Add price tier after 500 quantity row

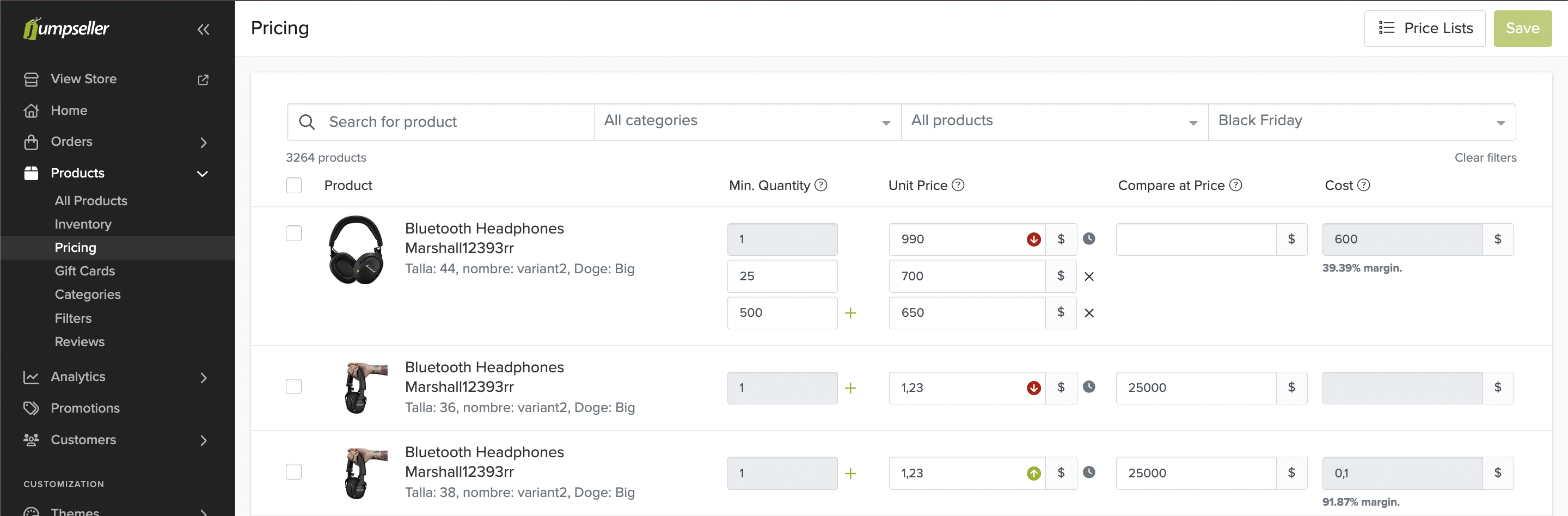click(x=850, y=313)
